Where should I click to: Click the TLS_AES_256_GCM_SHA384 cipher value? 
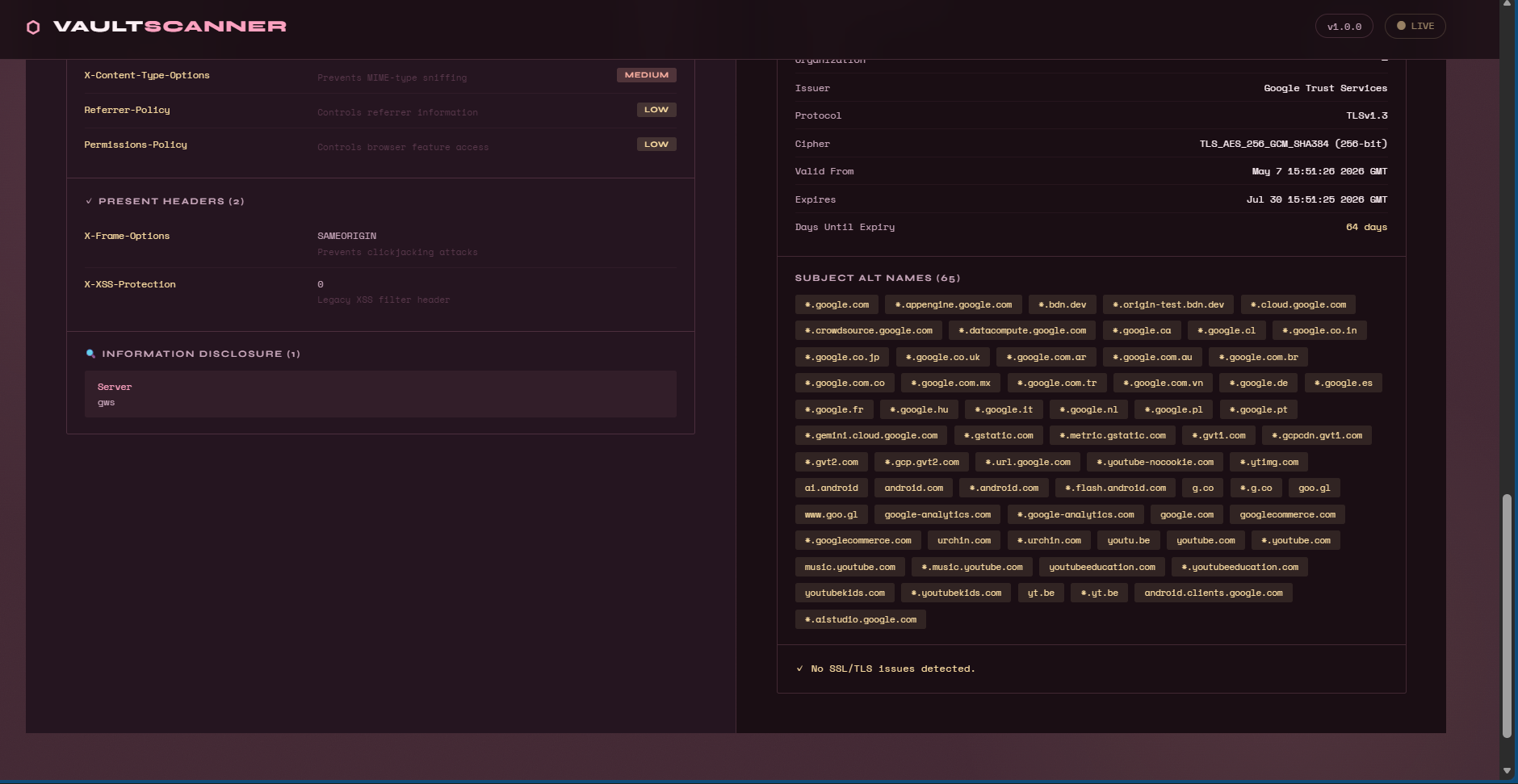click(x=1293, y=144)
